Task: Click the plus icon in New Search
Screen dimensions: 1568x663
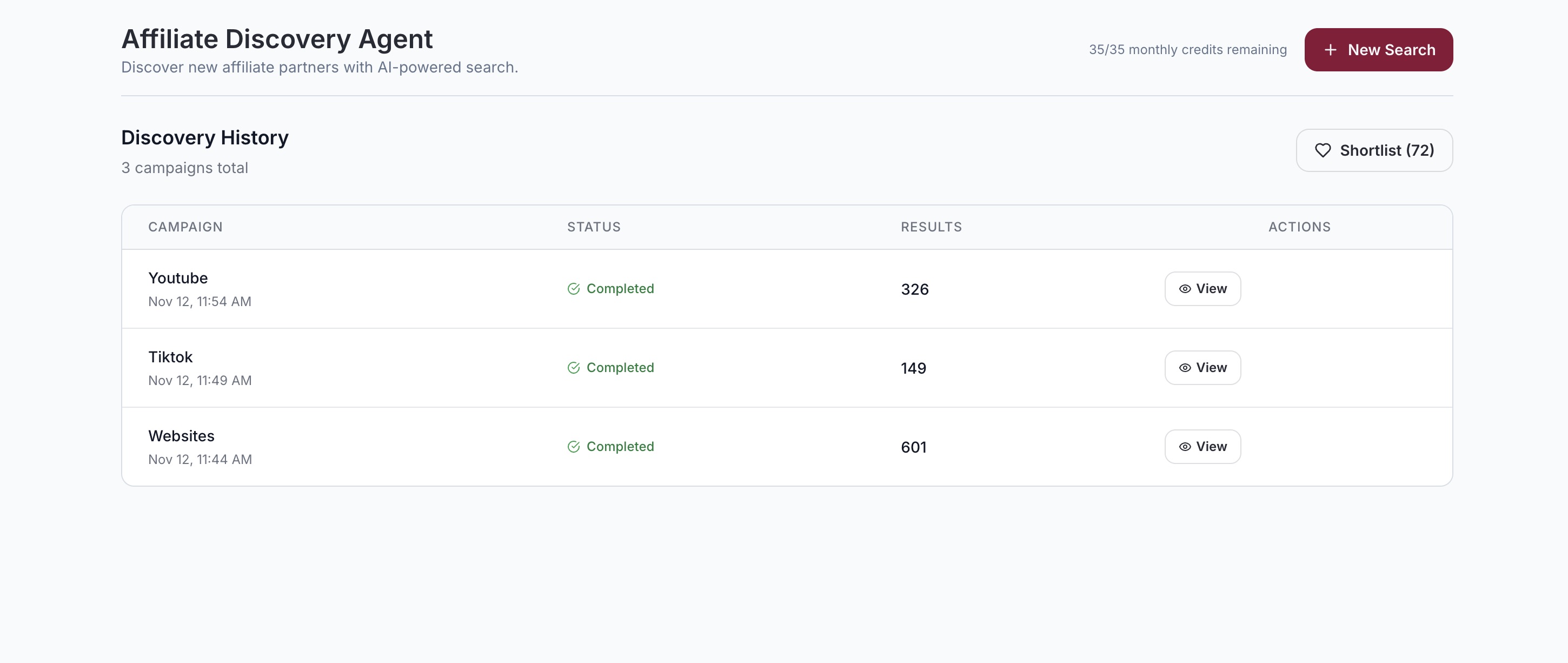Action: pos(1331,50)
